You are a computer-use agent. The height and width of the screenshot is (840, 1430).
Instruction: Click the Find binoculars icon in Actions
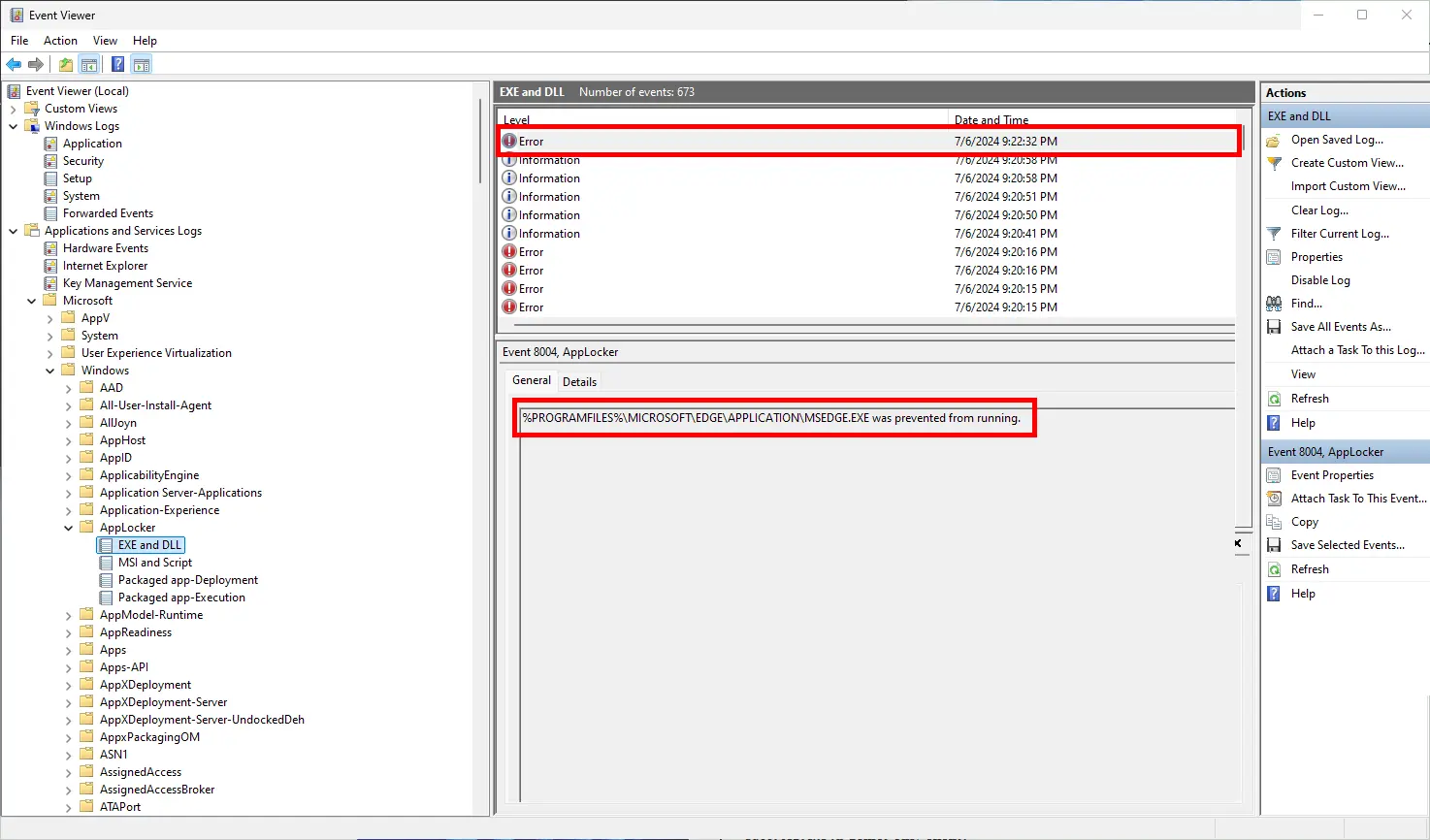(x=1274, y=304)
